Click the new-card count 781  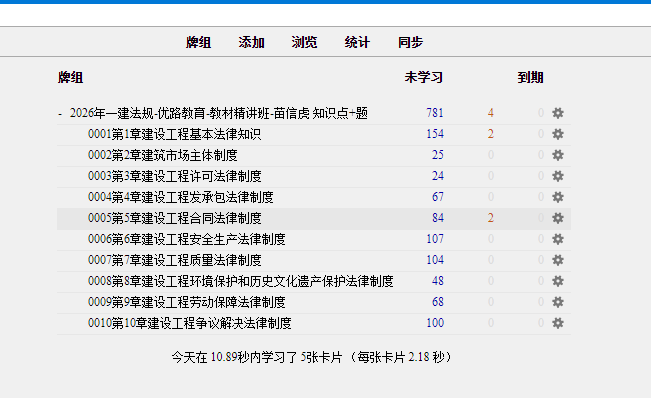[435, 113]
